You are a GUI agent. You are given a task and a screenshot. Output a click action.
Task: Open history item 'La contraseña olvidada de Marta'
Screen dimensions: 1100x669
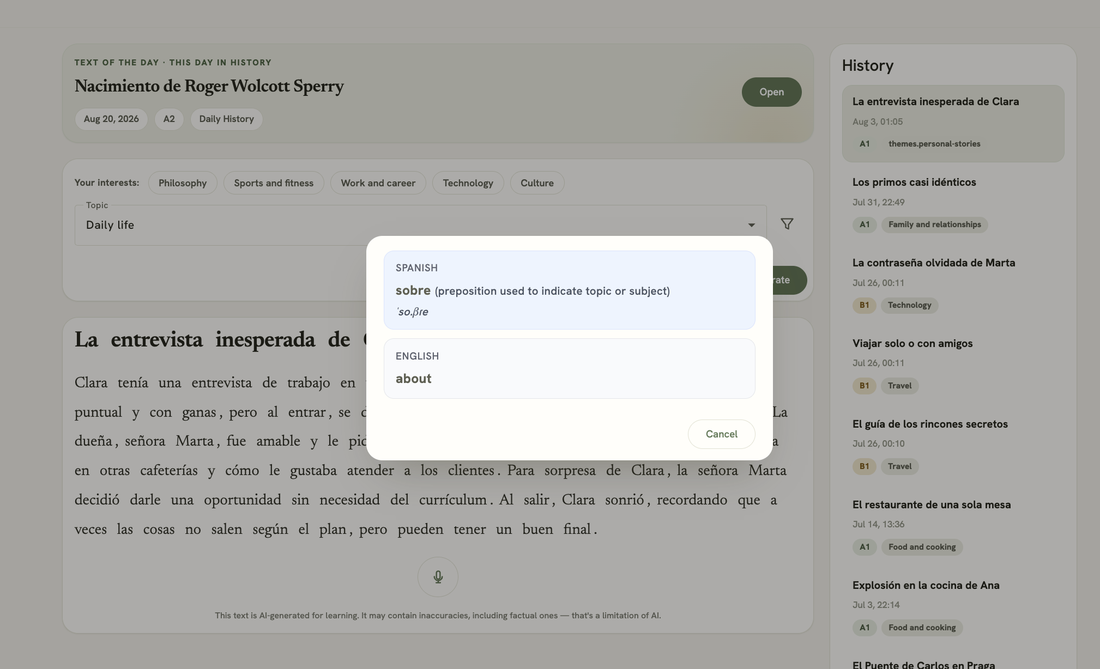pos(953,284)
